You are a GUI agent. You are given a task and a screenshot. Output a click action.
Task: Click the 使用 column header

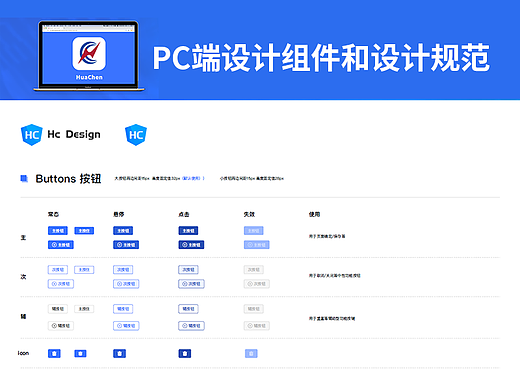point(314,214)
